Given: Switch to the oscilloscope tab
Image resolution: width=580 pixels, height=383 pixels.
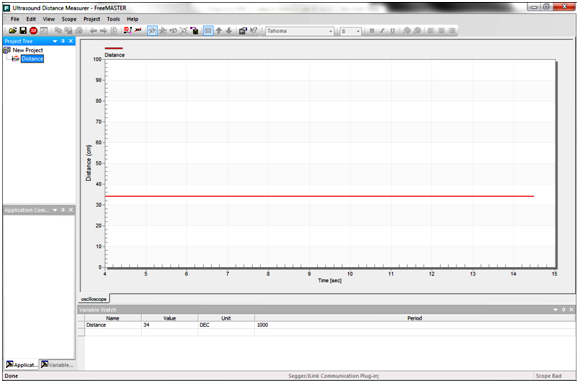Looking at the screenshot, I should tap(94, 299).
